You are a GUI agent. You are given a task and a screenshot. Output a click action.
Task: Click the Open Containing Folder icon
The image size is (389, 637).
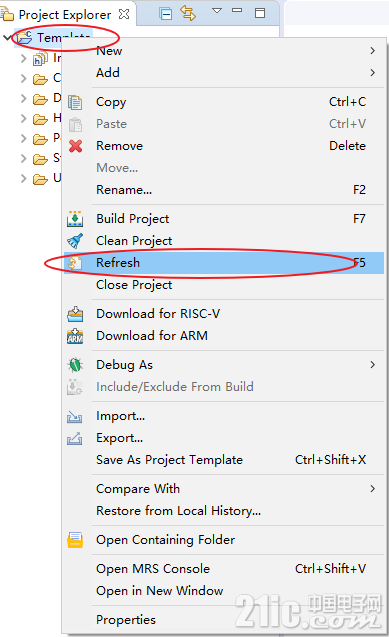pyautogui.click(x=75, y=540)
